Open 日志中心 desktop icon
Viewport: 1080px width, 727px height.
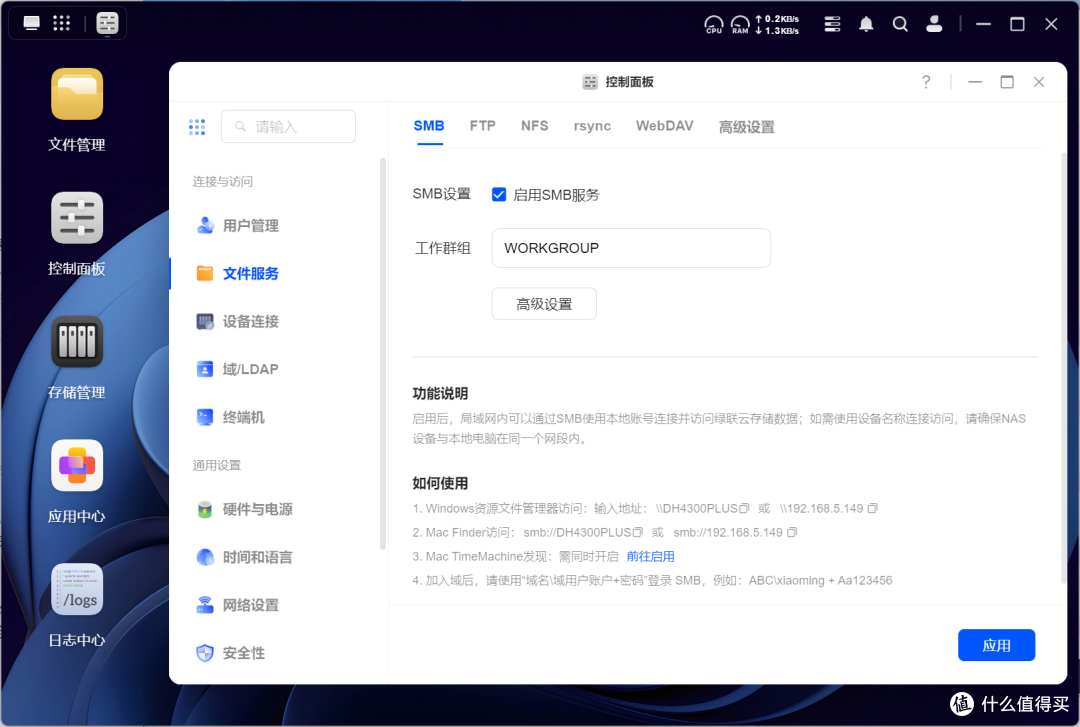[76, 590]
